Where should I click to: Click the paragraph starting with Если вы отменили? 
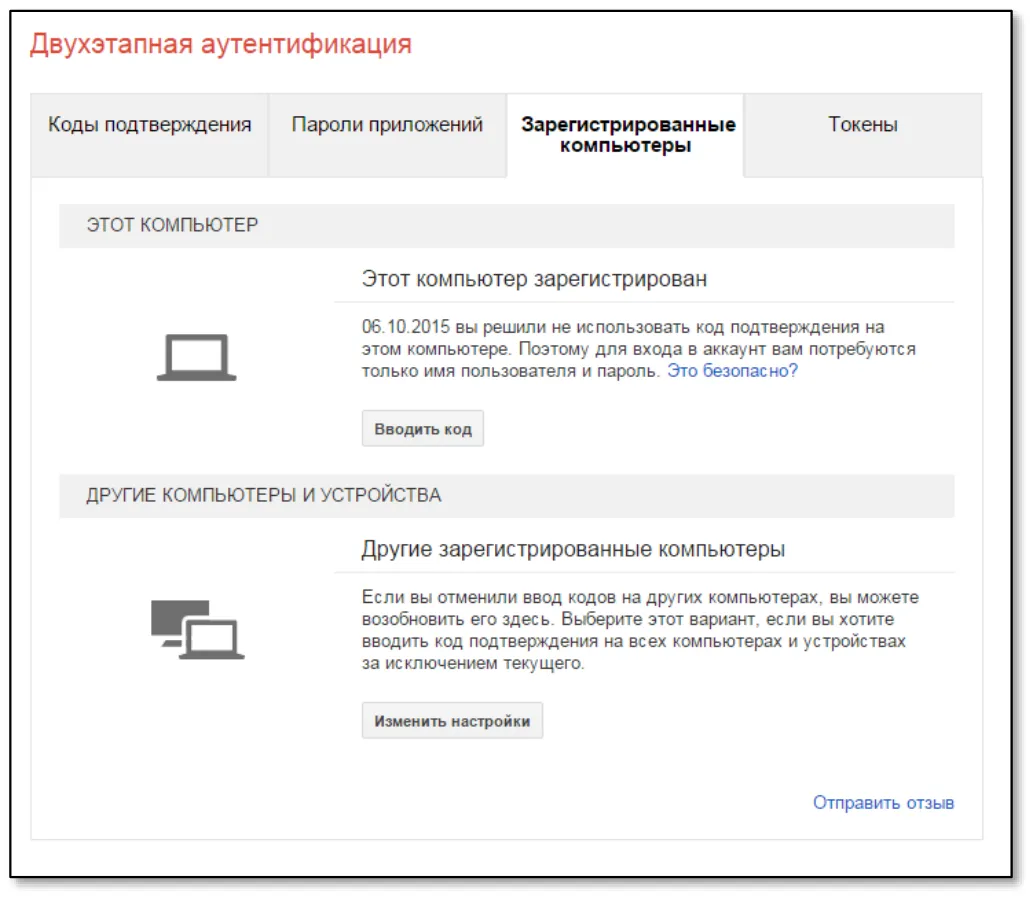[x=640, y=630]
